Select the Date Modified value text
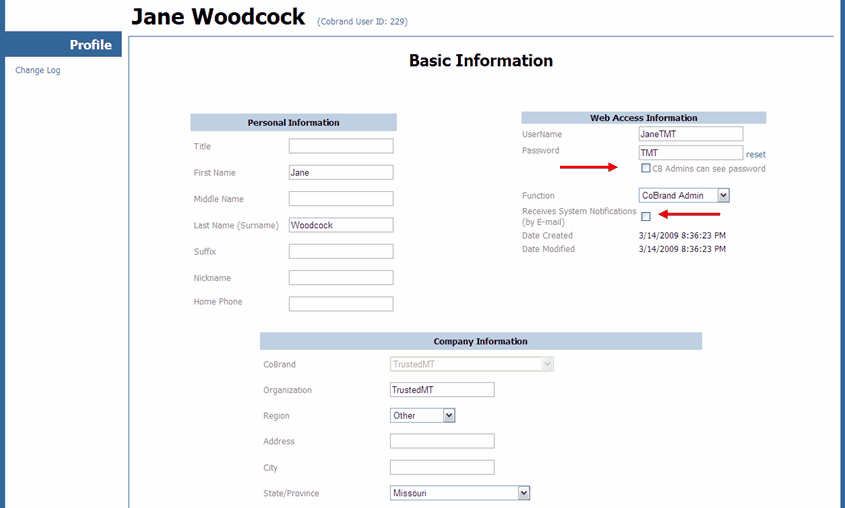This screenshot has height=508, width=845. (682, 249)
